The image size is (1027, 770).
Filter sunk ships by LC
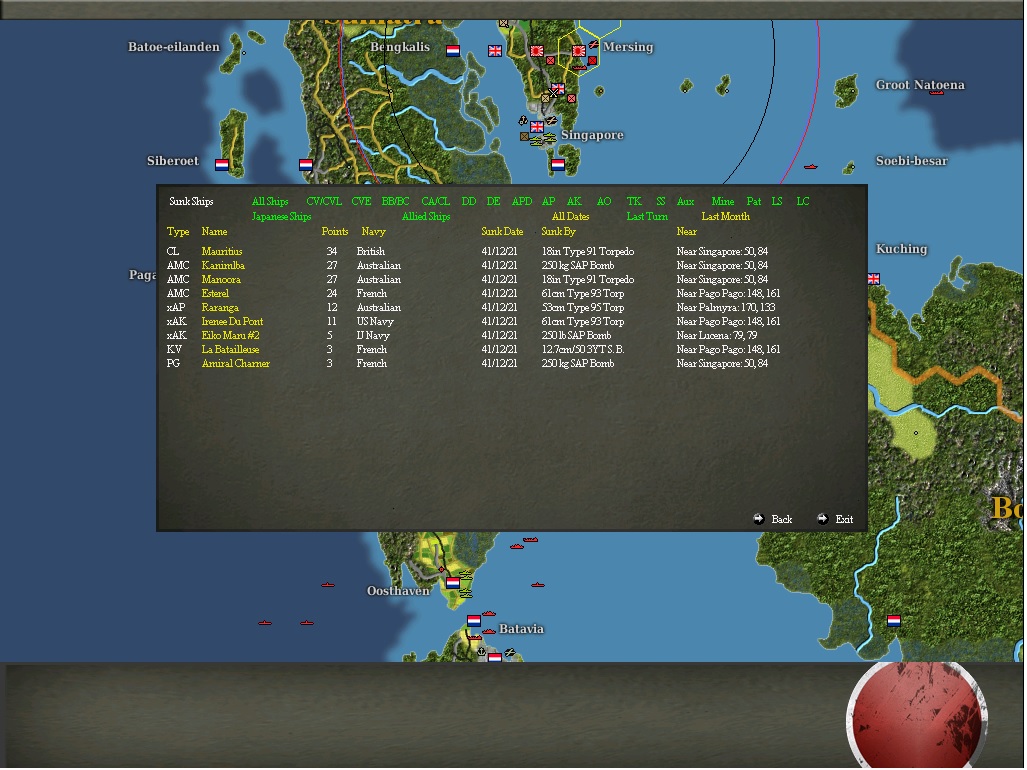[x=804, y=202]
